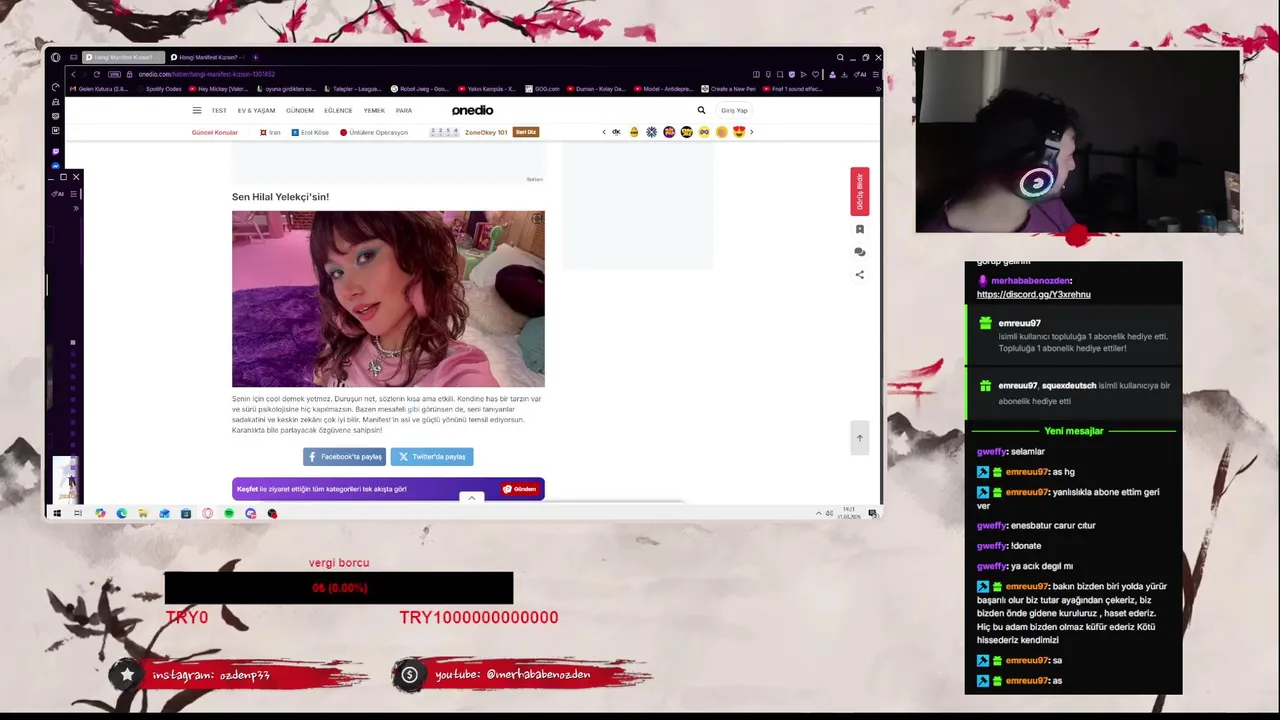Screen dimensions: 1280x720
Task: Click the vergi borcu progress bar
Action: pyautogui.click(x=338, y=588)
